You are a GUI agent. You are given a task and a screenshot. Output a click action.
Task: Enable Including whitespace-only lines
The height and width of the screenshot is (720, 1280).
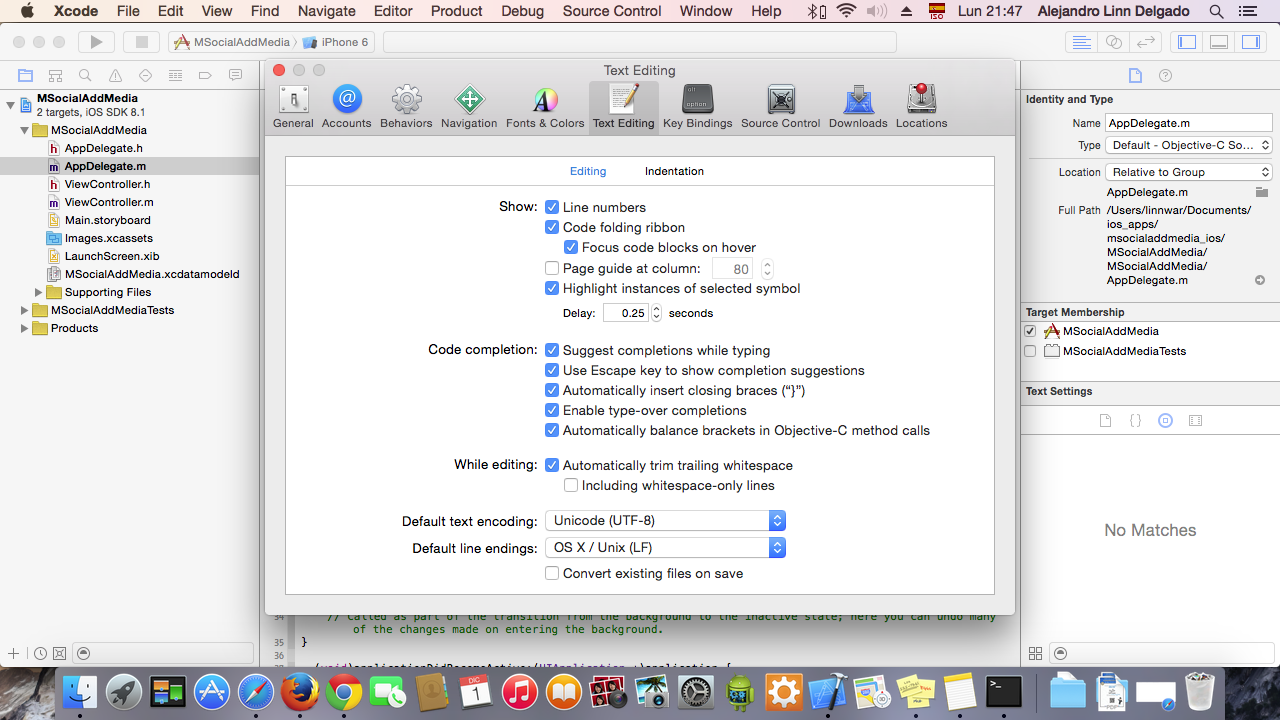coord(571,485)
